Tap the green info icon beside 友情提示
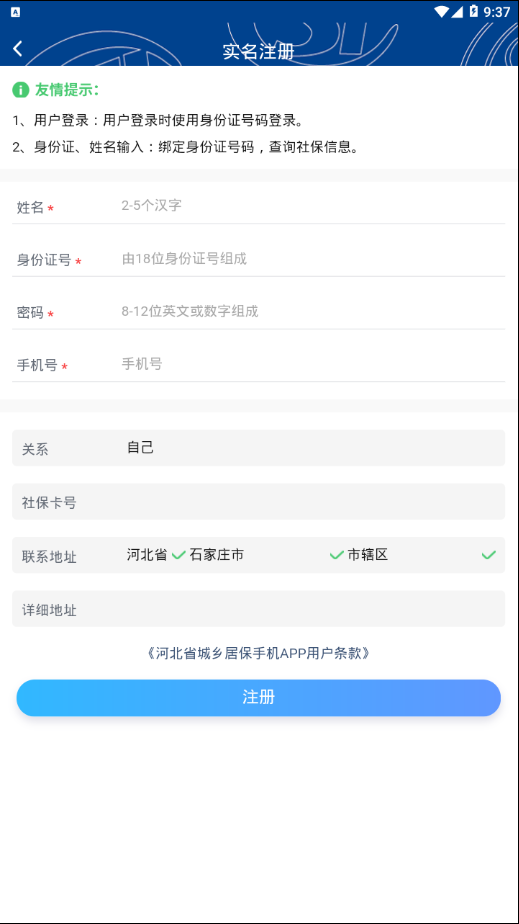The height and width of the screenshot is (924, 519). (21, 90)
